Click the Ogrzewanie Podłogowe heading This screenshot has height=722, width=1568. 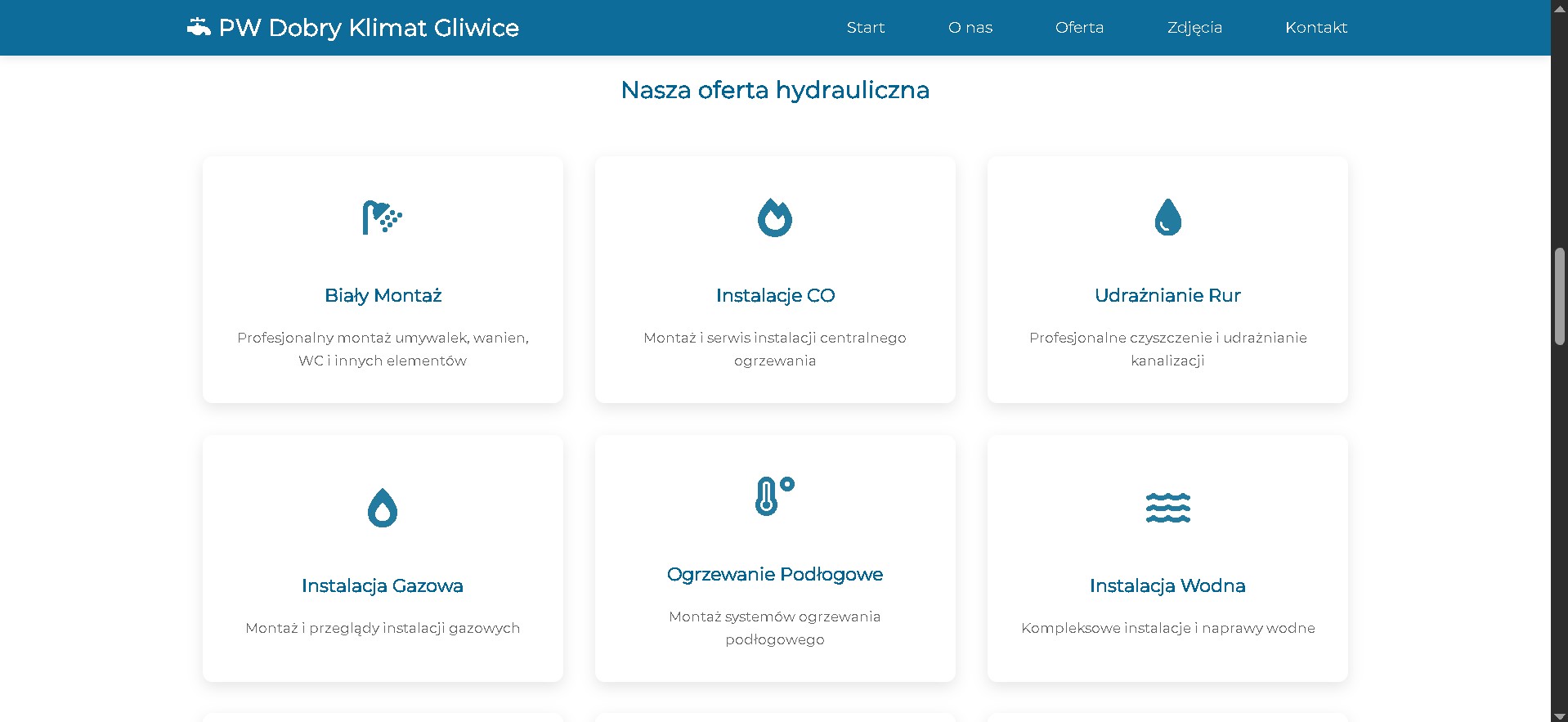(775, 574)
